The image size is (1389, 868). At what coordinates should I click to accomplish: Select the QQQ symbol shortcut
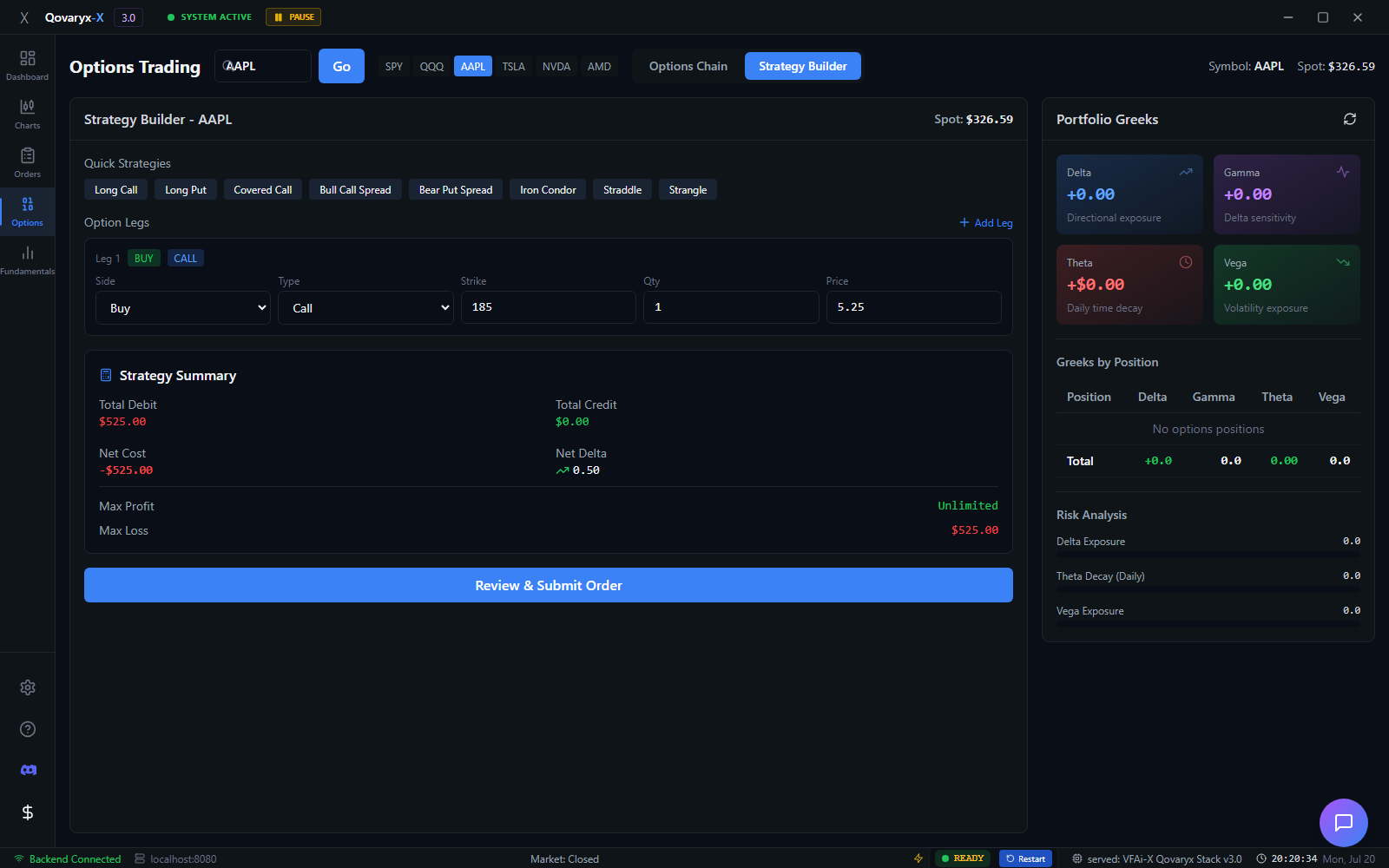coord(431,66)
